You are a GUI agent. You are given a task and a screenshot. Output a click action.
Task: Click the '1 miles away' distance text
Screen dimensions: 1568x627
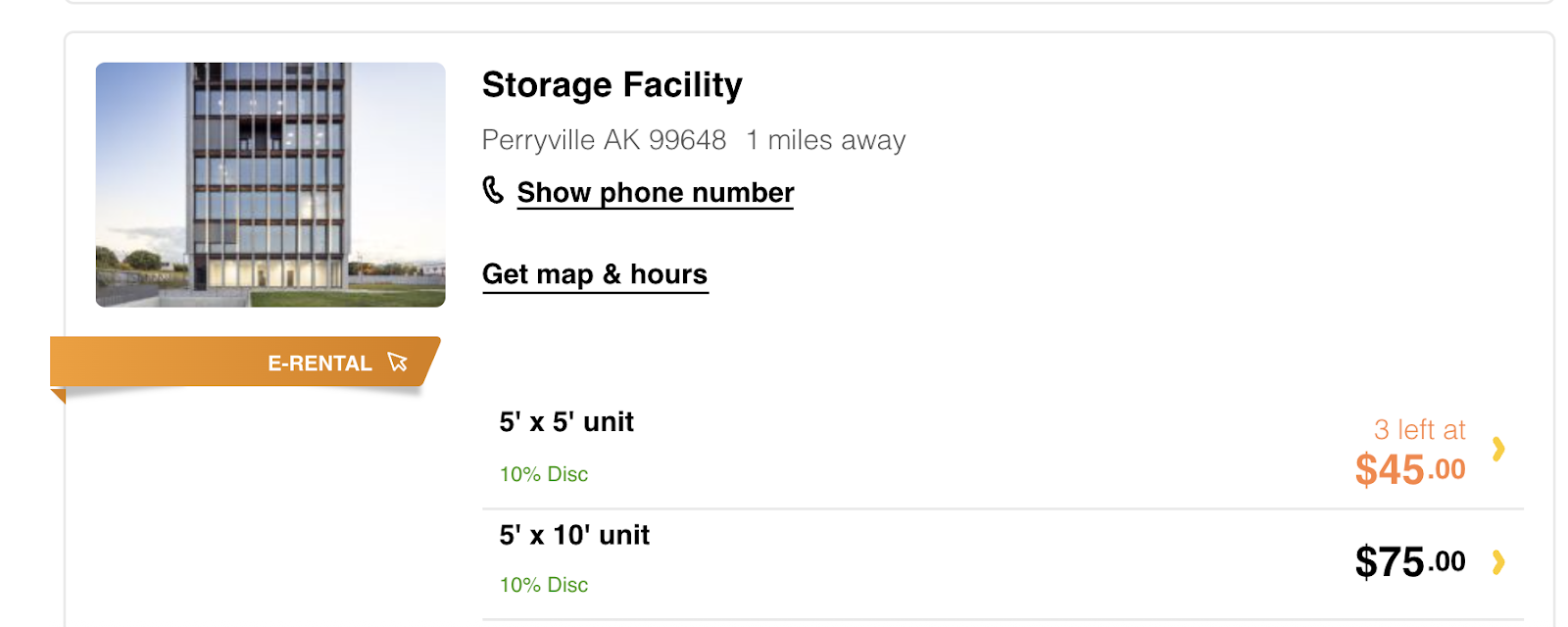pyautogui.click(x=825, y=140)
